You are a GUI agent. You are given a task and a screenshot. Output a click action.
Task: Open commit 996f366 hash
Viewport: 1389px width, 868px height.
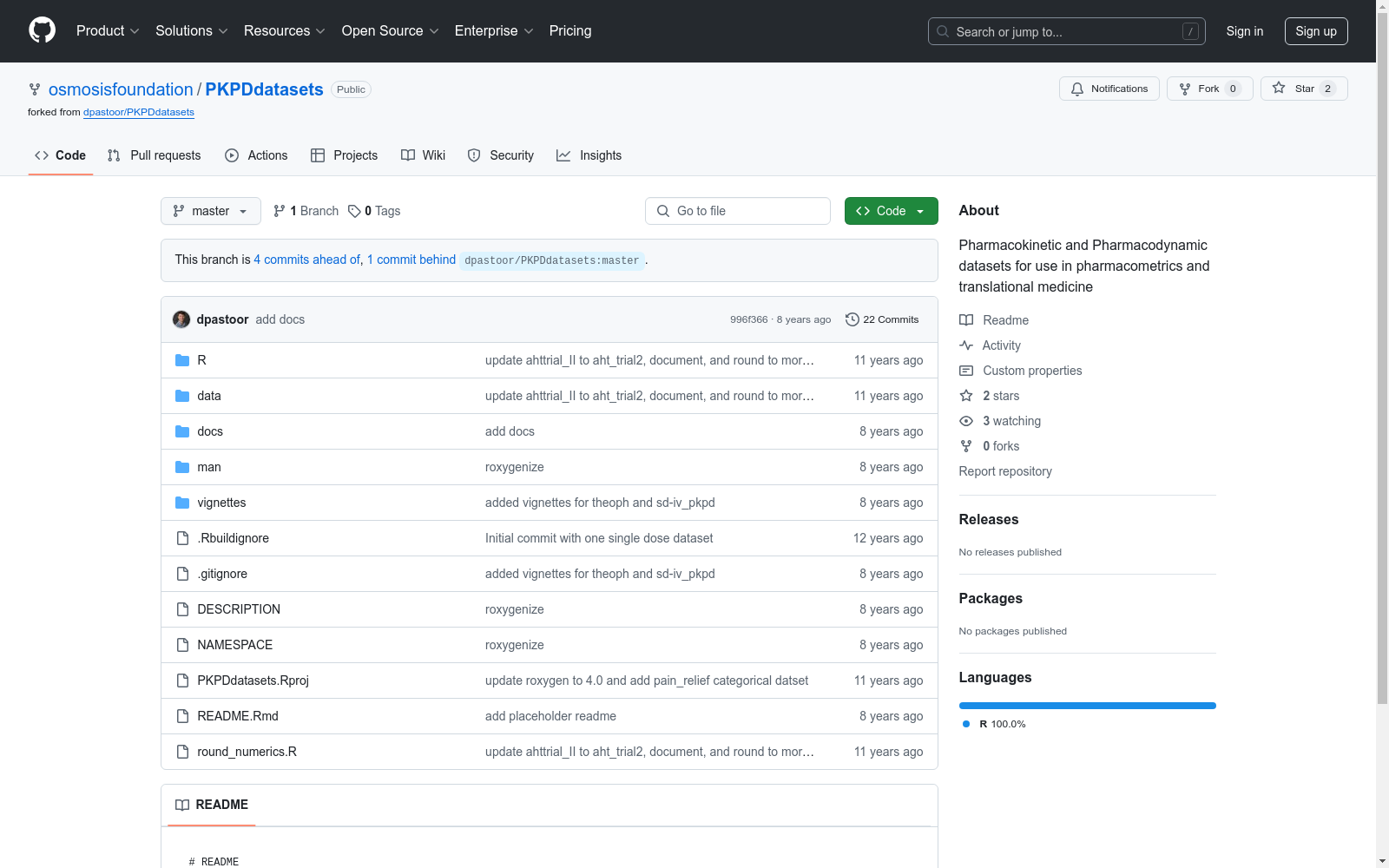point(749,319)
